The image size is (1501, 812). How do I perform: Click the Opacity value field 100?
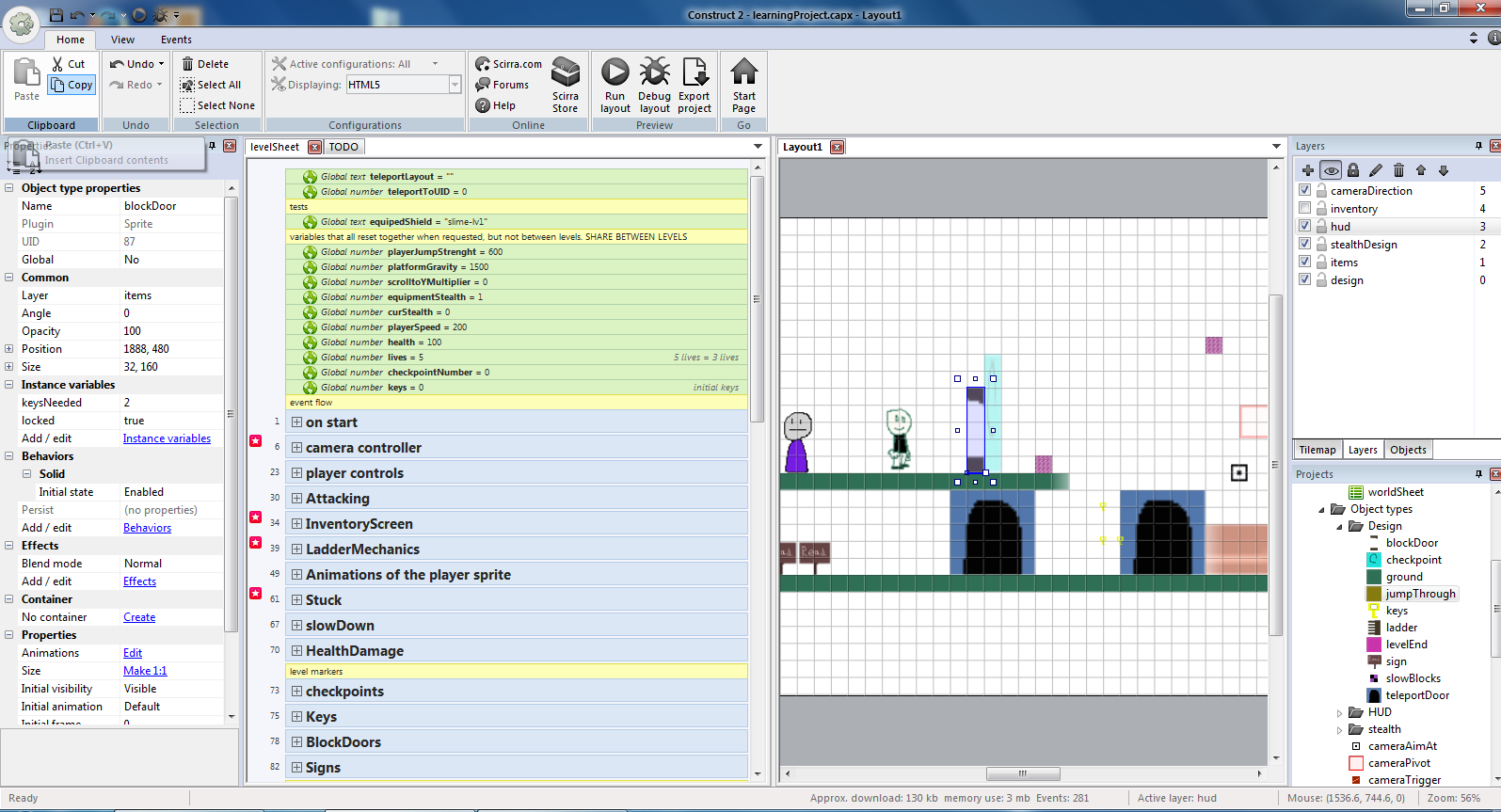tap(172, 331)
